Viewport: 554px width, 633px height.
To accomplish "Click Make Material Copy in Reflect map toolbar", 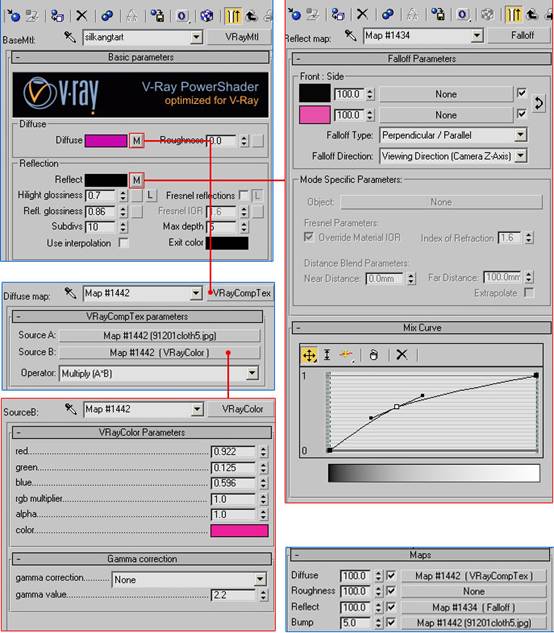I will (388, 15).
